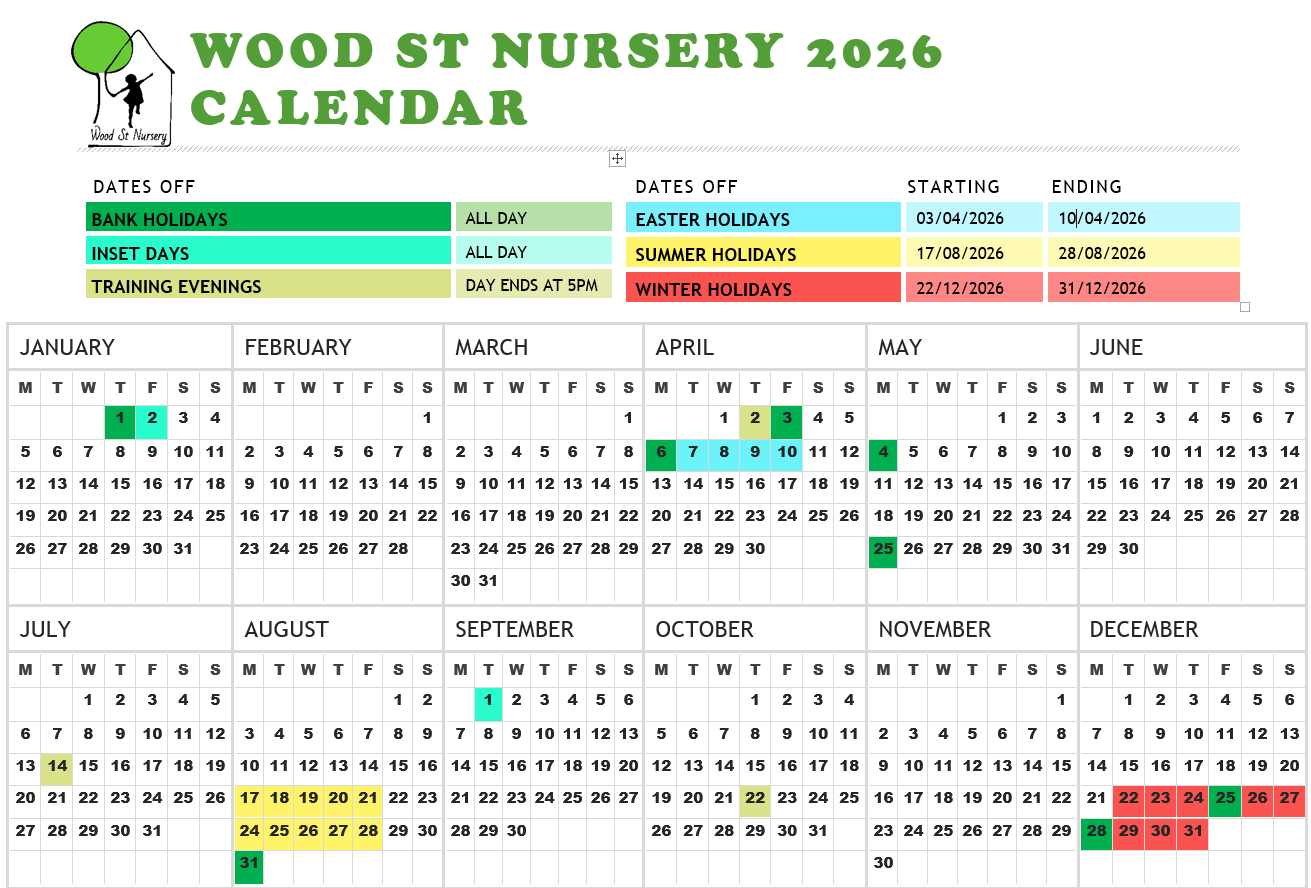Click May 4 bank holiday cell
Image resolution: width=1311 pixels, height=888 pixels.
pos(883,455)
